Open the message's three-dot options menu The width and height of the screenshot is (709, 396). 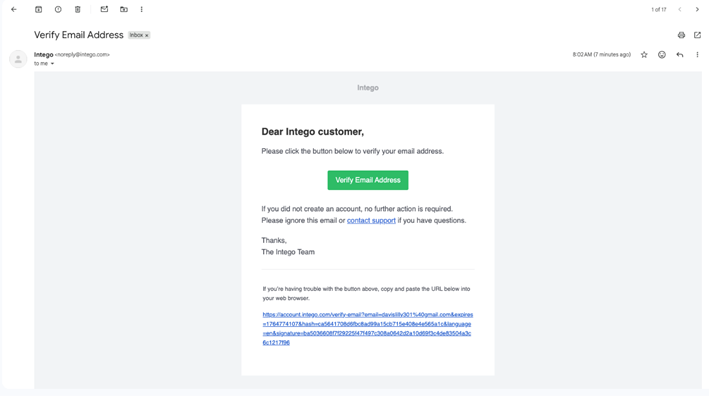click(697, 55)
